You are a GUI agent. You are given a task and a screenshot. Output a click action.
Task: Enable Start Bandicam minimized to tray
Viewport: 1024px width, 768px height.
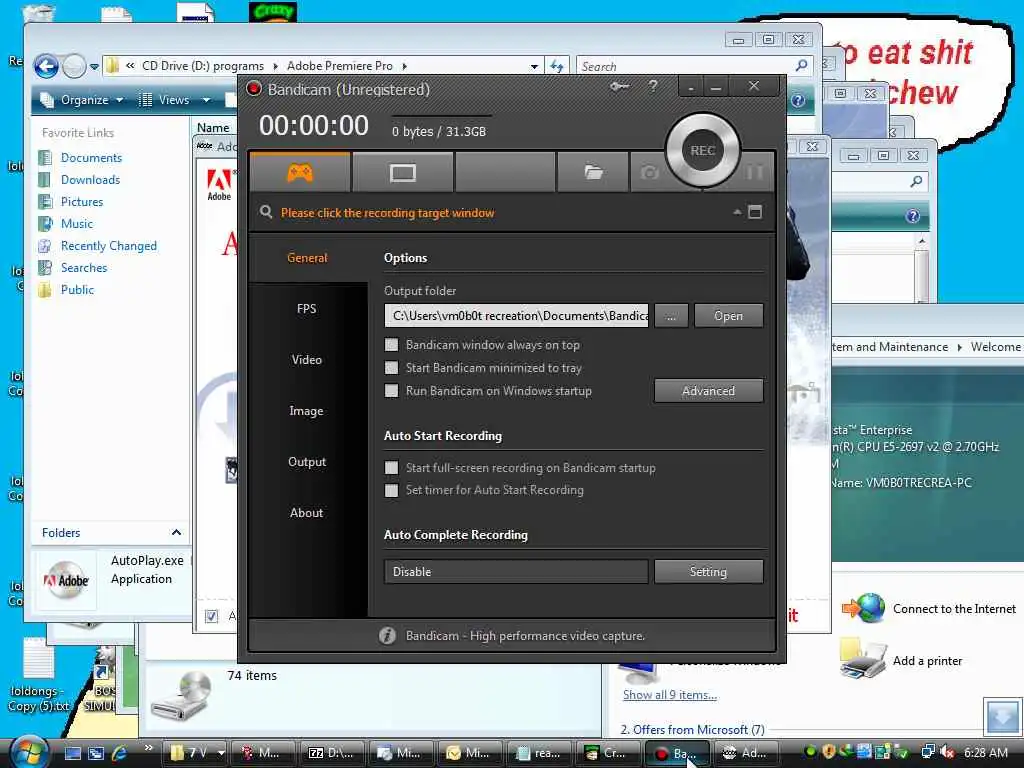coord(391,368)
